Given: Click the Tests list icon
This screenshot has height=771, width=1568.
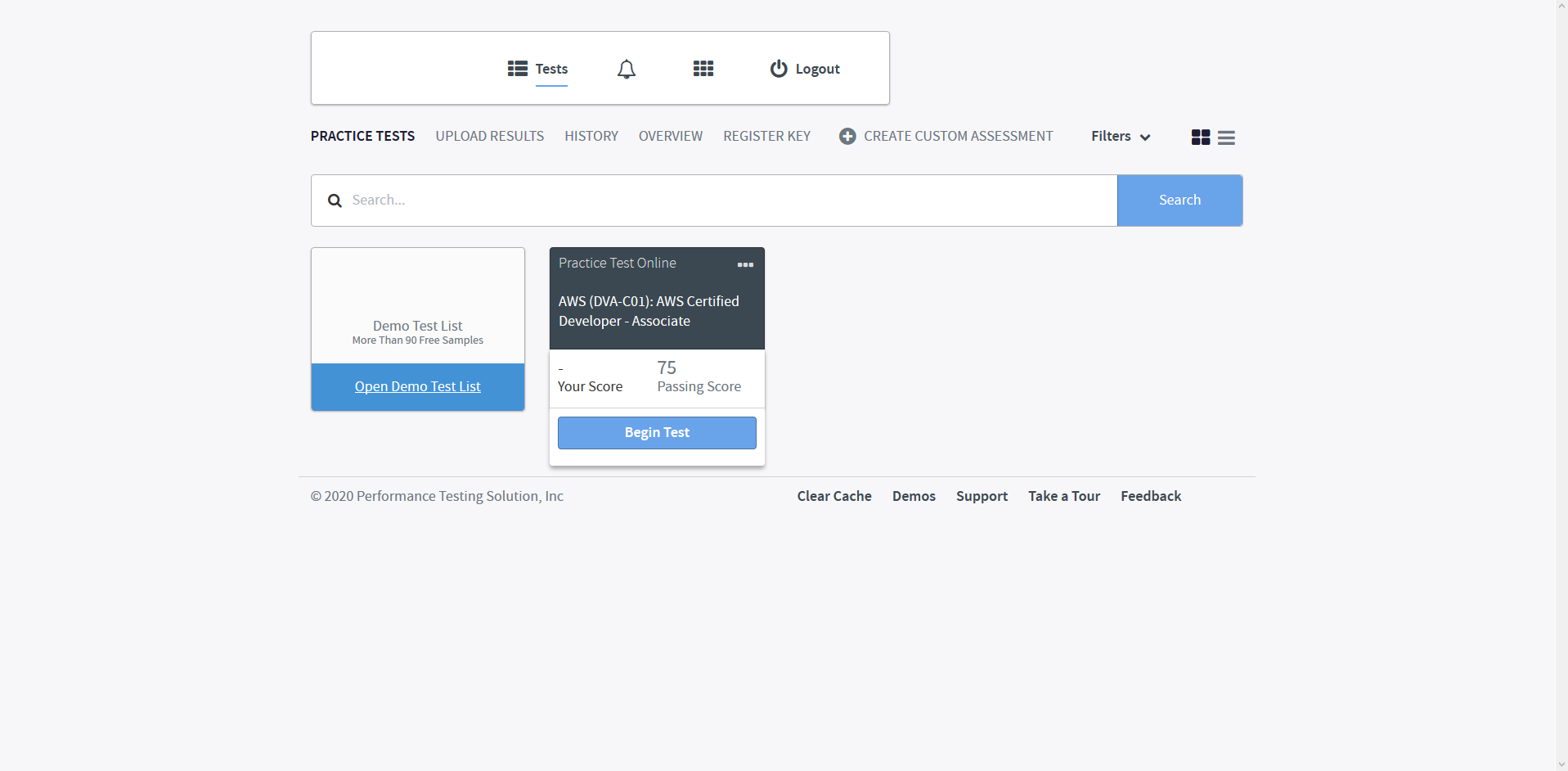Looking at the screenshot, I should (517, 69).
